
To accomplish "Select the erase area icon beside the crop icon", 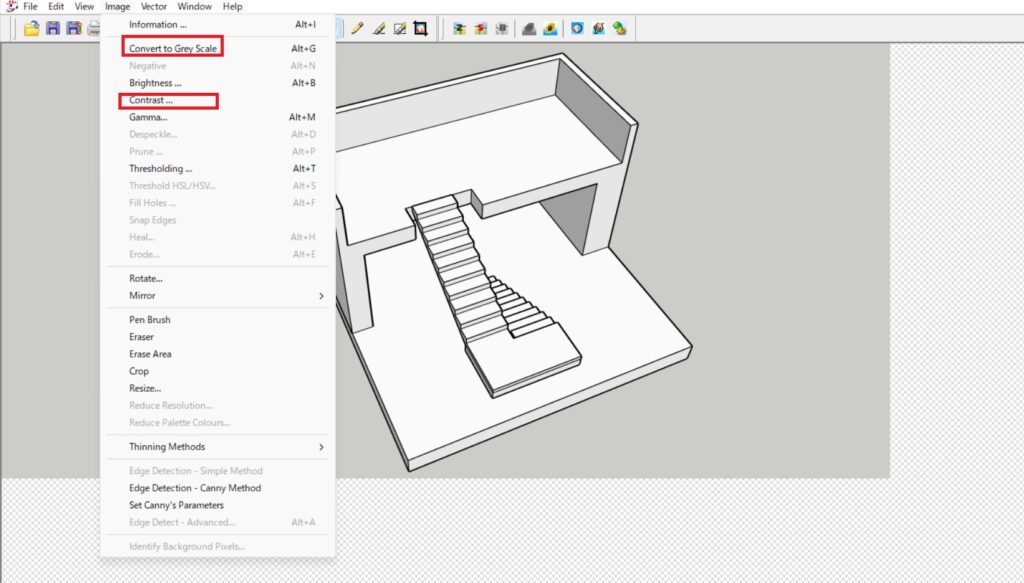I will point(400,29).
